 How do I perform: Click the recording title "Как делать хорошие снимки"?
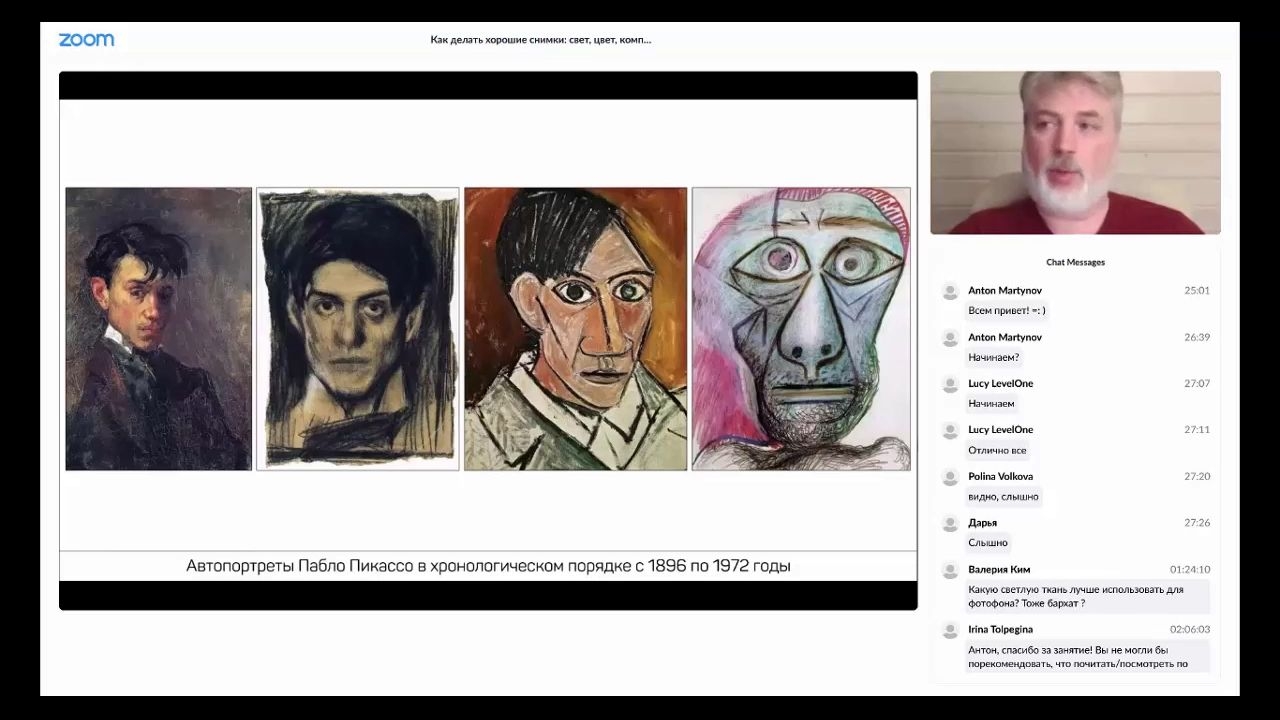pyautogui.click(x=540, y=40)
